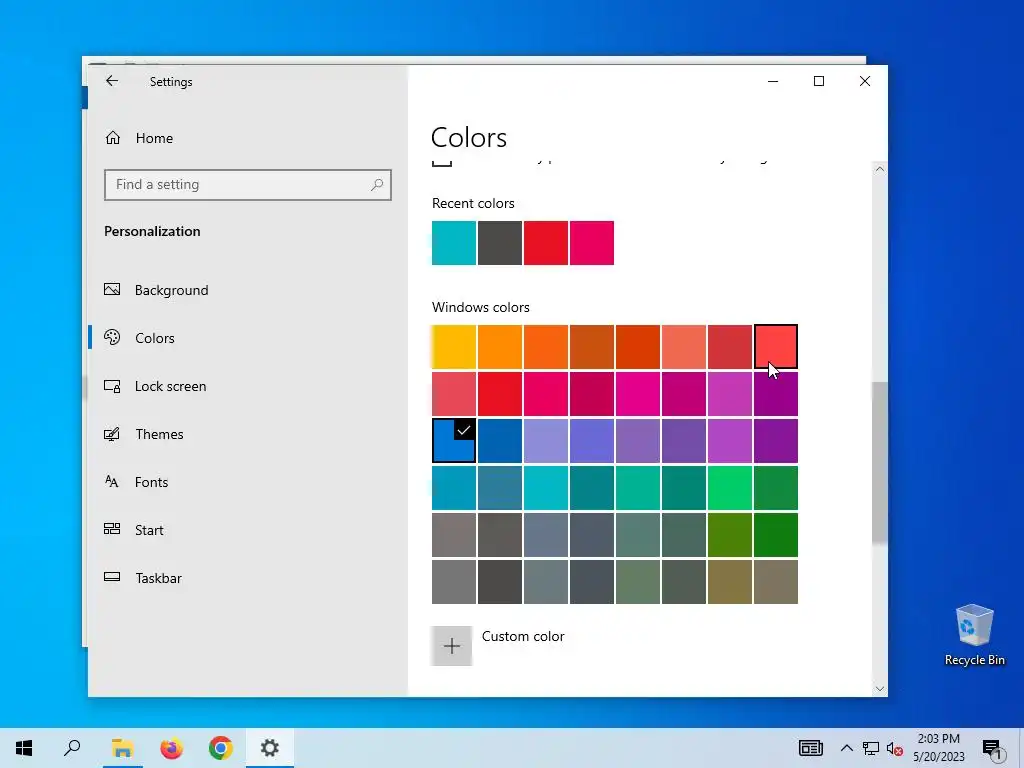Pick the pink-rose recent color

point(592,243)
